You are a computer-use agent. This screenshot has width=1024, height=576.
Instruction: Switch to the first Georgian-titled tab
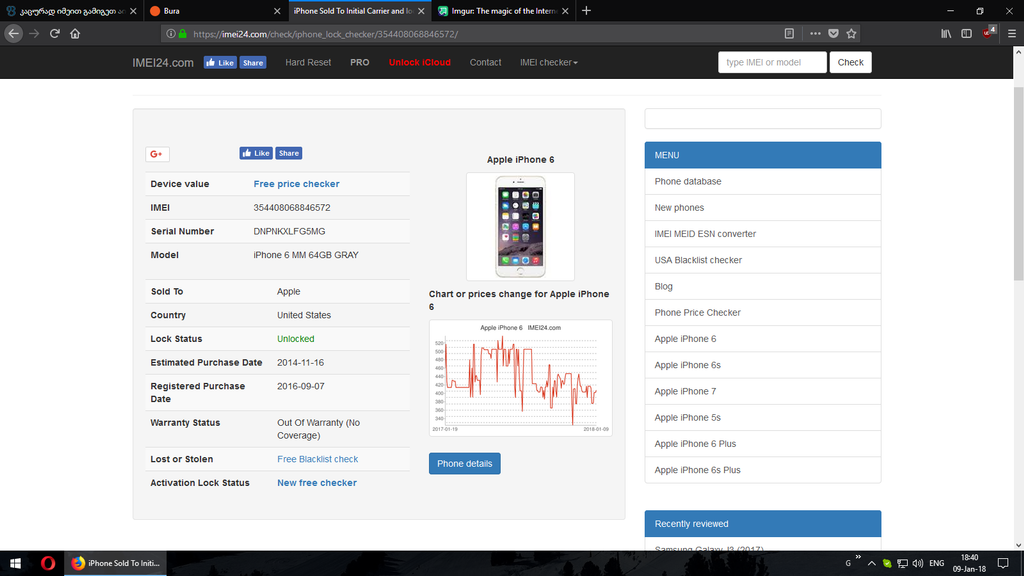pyautogui.click(x=72, y=11)
